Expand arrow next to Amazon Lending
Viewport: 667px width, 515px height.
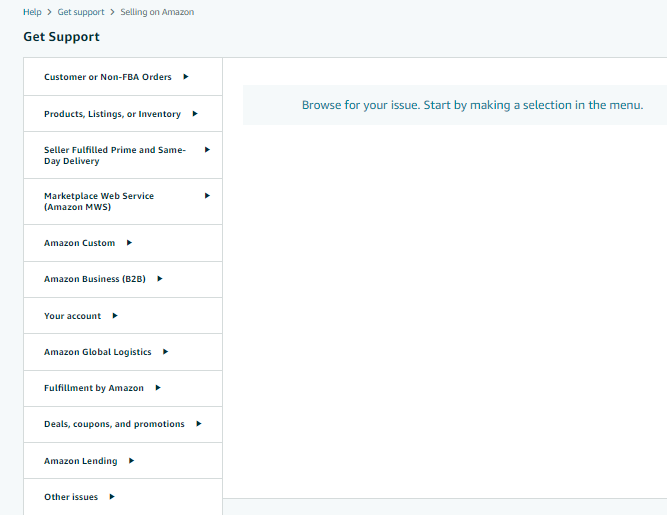click(132, 461)
